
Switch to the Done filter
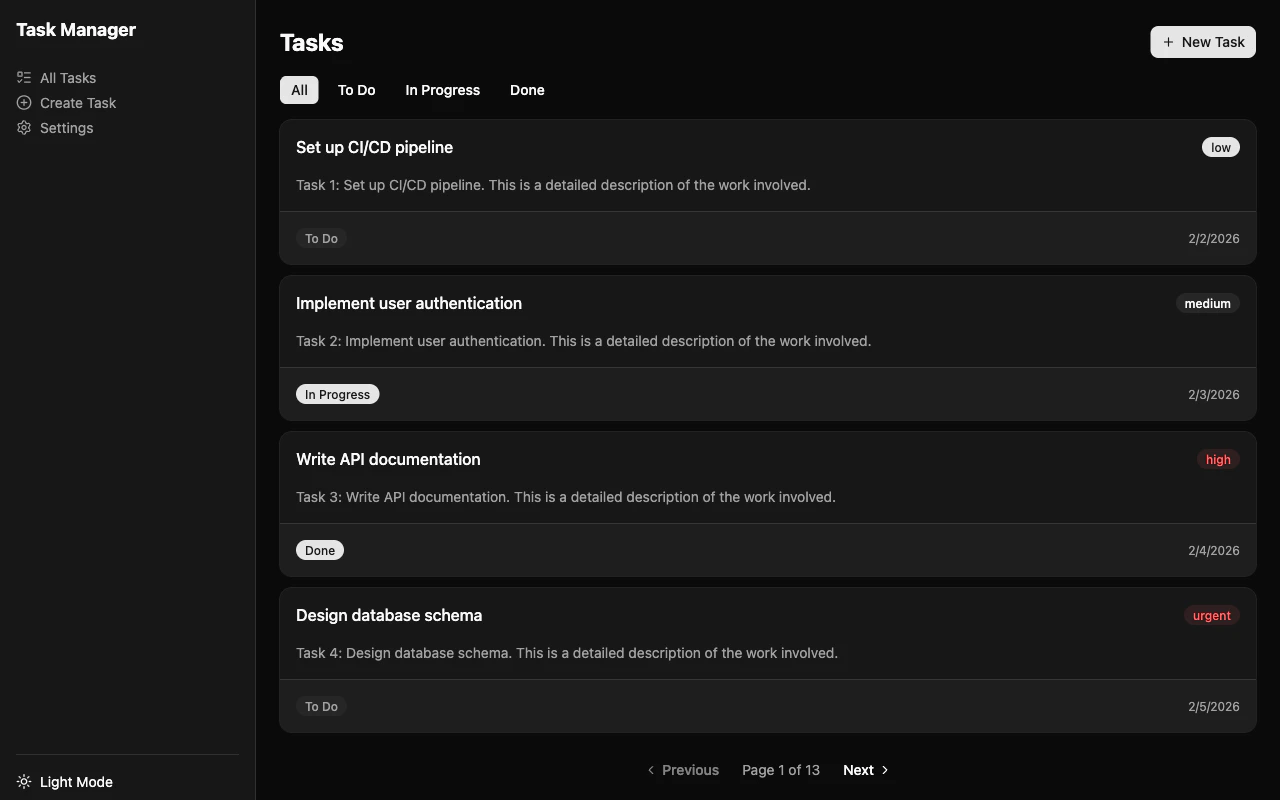pyautogui.click(x=527, y=90)
